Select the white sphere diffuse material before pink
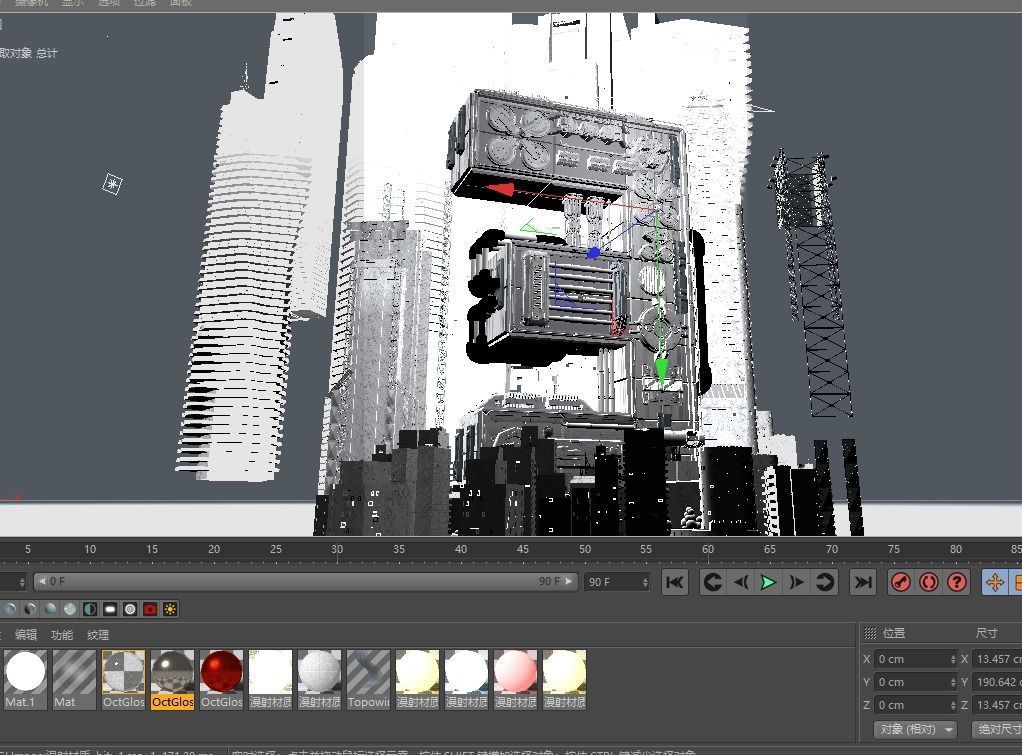Screen dimensions: 1022x755 (x=466, y=679)
